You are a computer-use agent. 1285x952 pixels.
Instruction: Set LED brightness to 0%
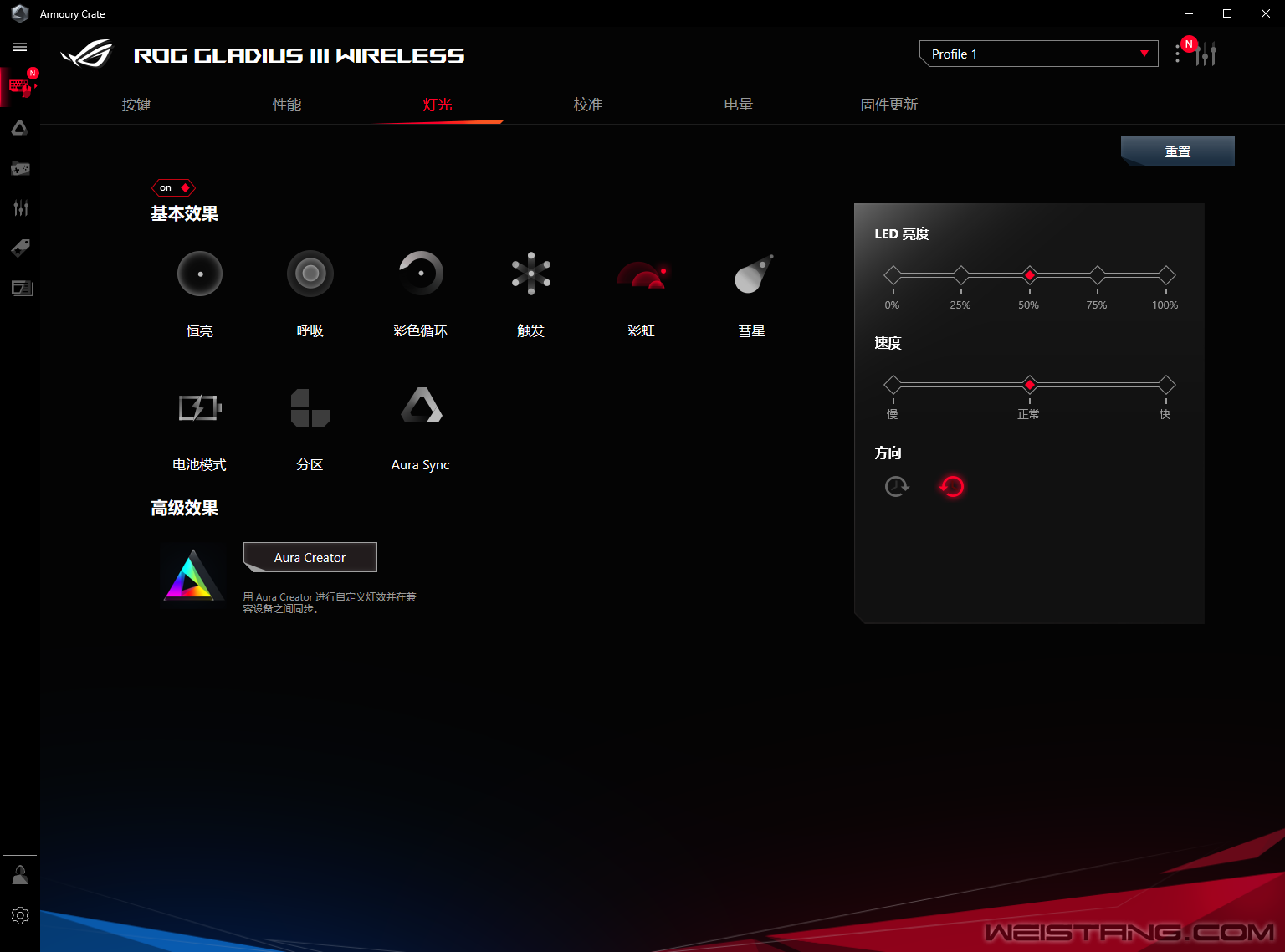[x=893, y=275]
